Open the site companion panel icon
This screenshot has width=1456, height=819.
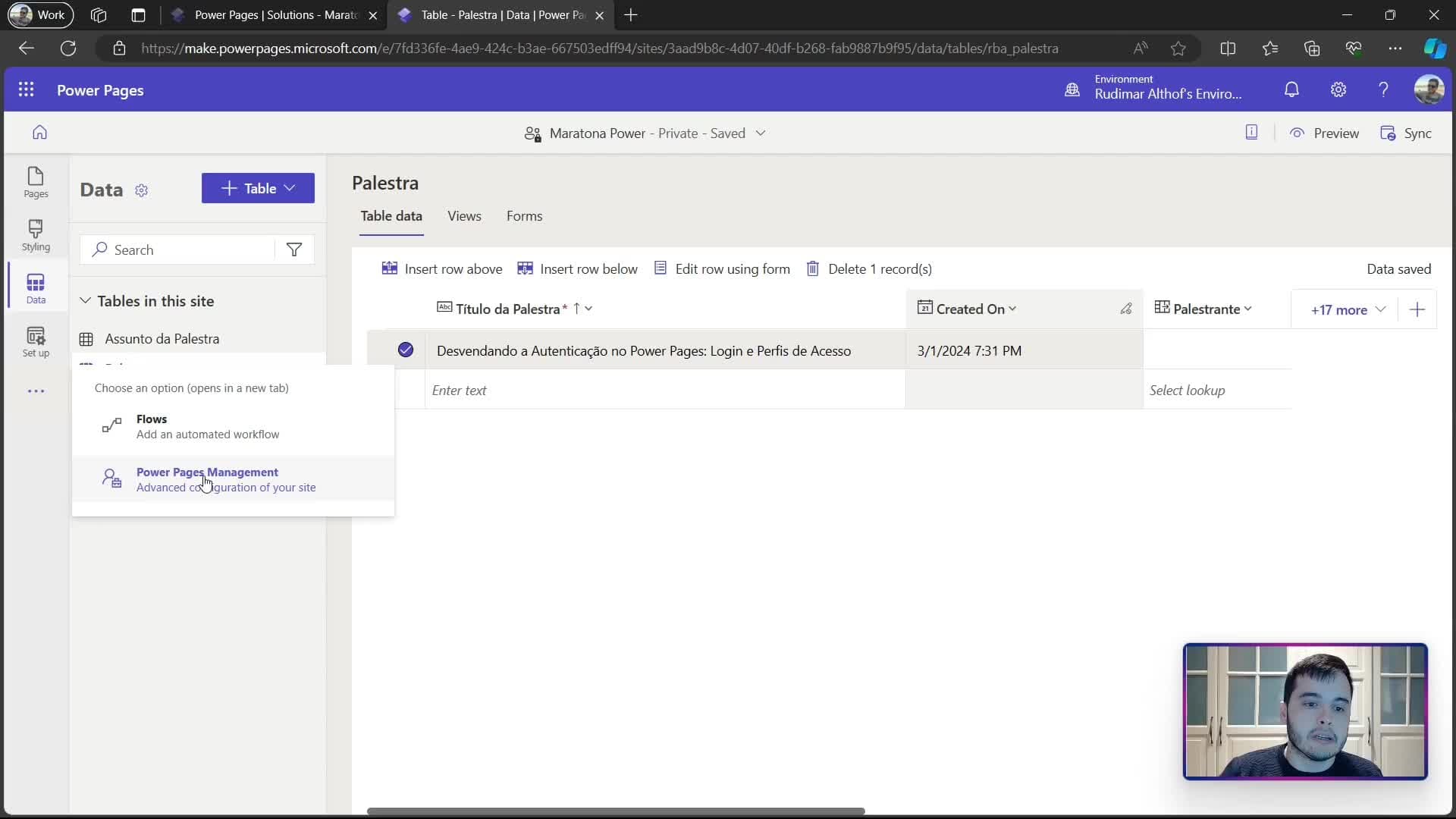pyautogui.click(x=1251, y=133)
